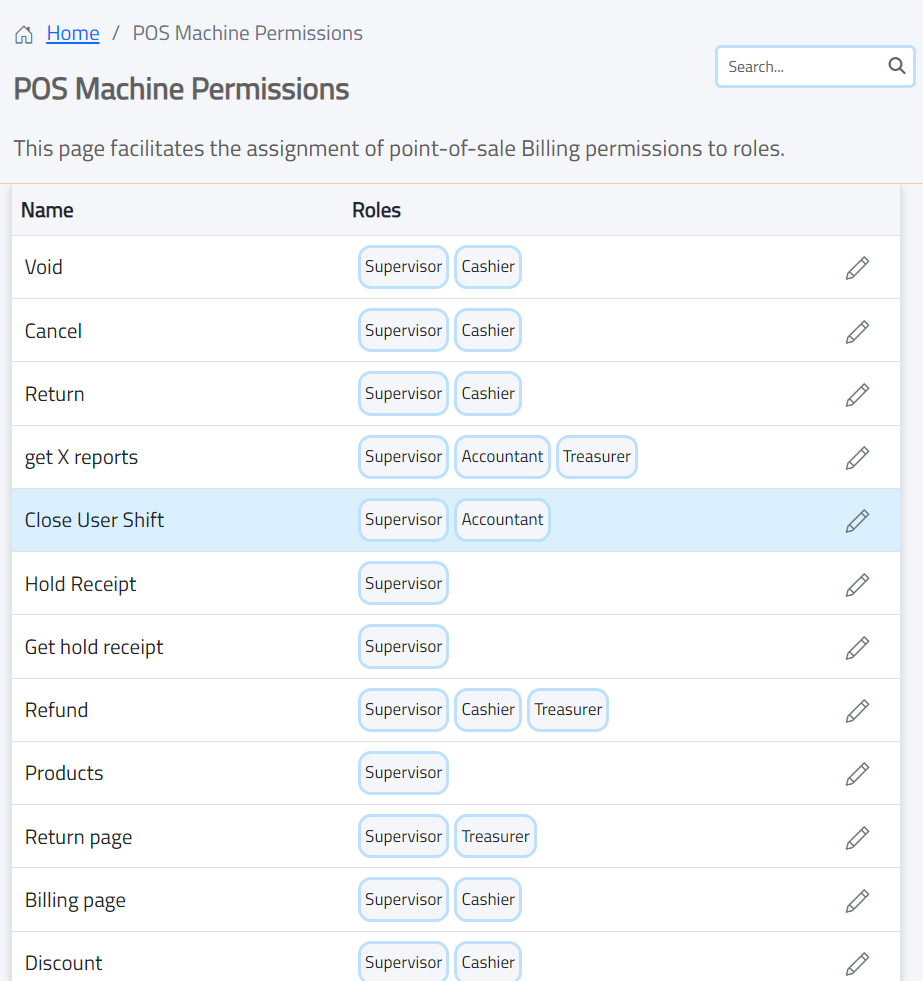Edit the Products permission row
This screenshot has height=981, width=923.
point(857,774)
